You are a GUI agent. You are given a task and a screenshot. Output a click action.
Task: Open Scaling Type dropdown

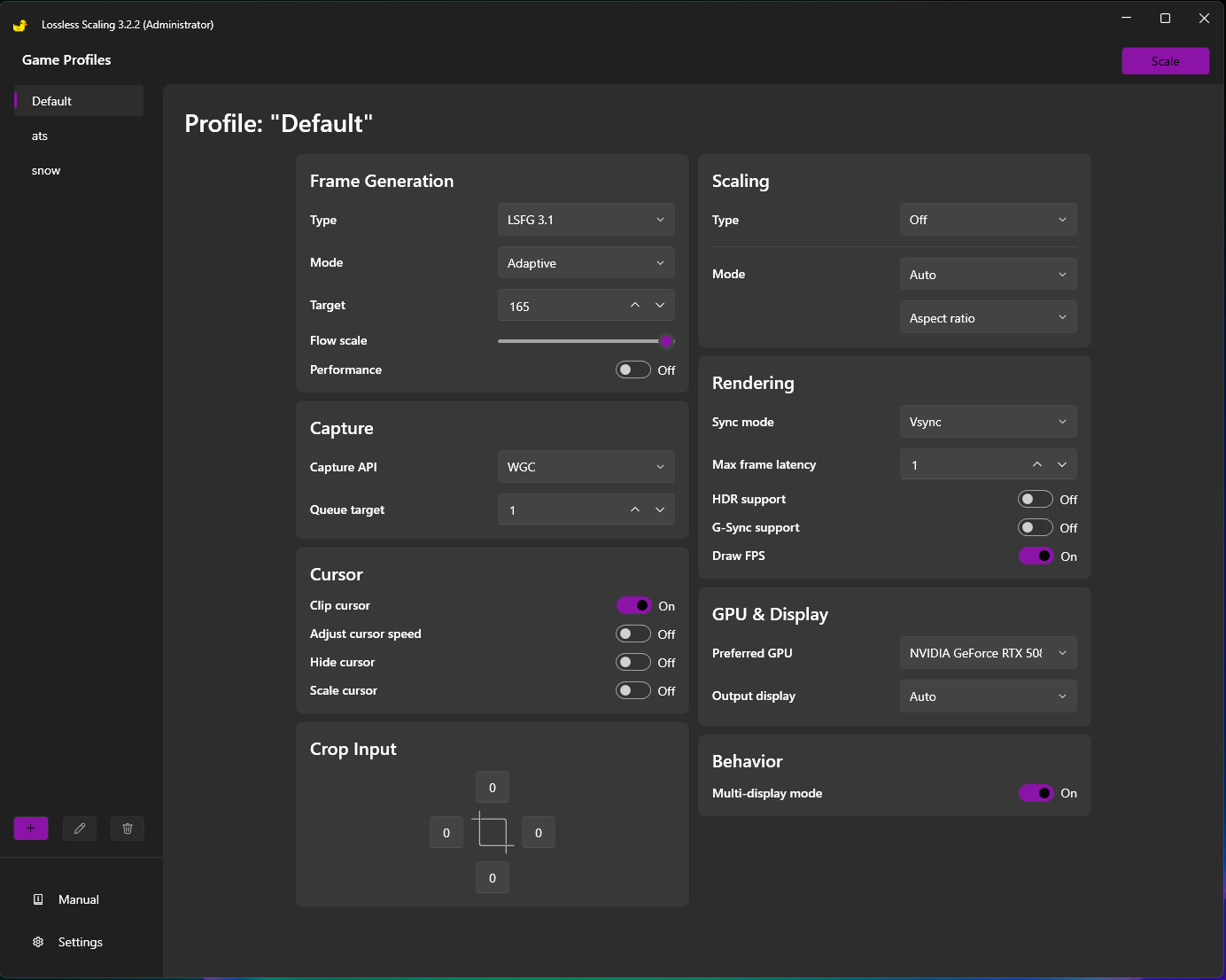pyautogui.click(x=988, y=220)
